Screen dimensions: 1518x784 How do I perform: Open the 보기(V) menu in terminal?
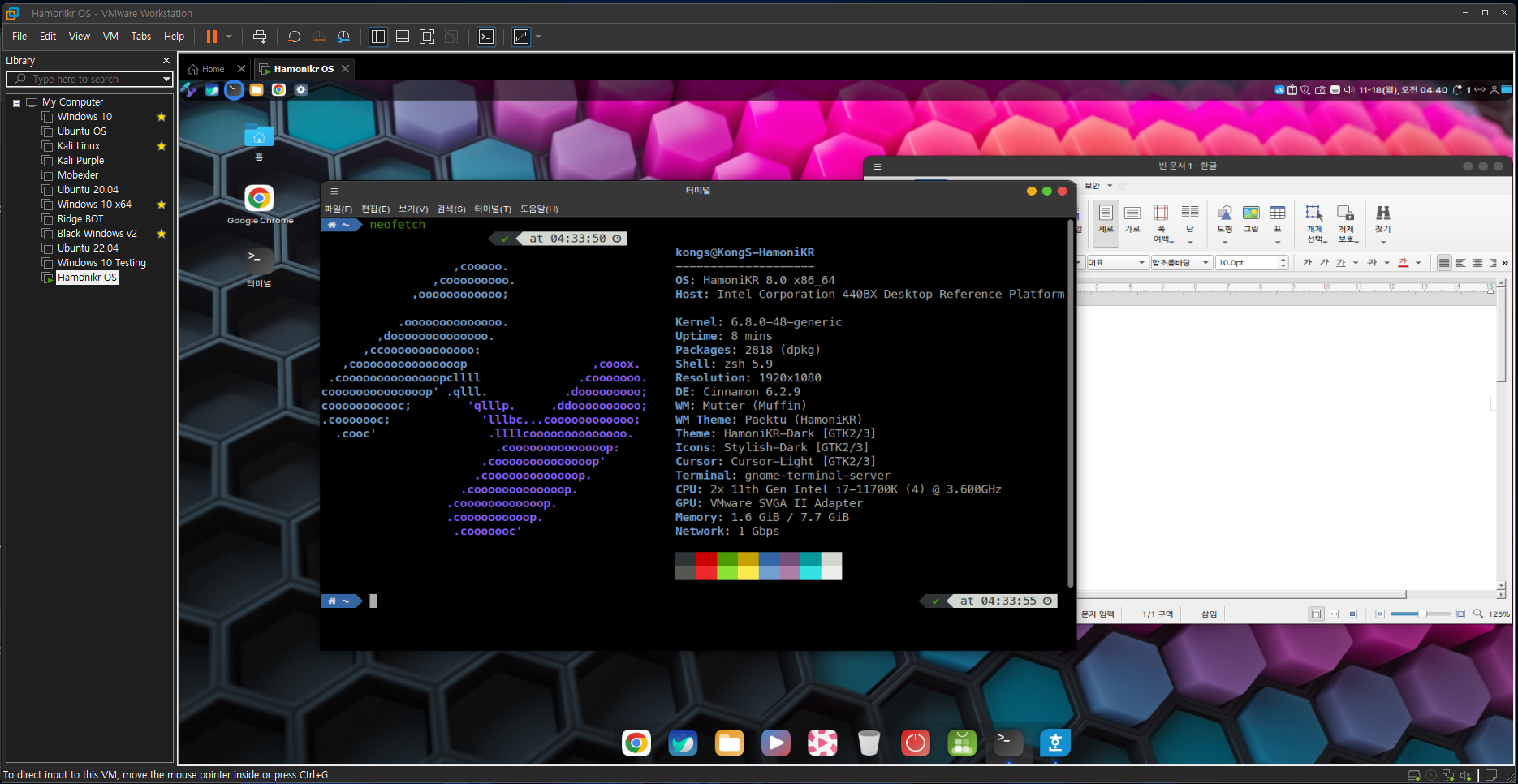pyautogui.click(x=413, y=209)
